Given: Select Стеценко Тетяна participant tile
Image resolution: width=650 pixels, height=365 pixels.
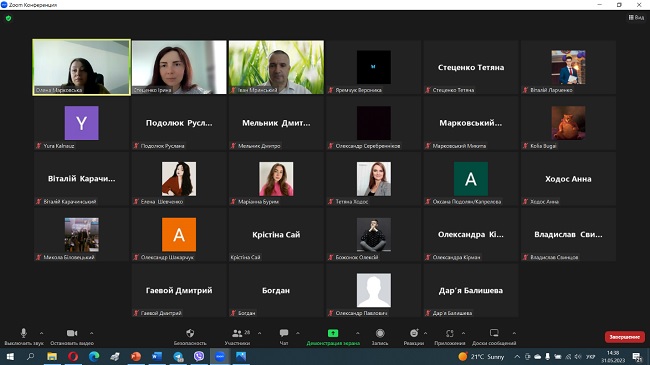Looking at the screenshot, I should 471,67.
